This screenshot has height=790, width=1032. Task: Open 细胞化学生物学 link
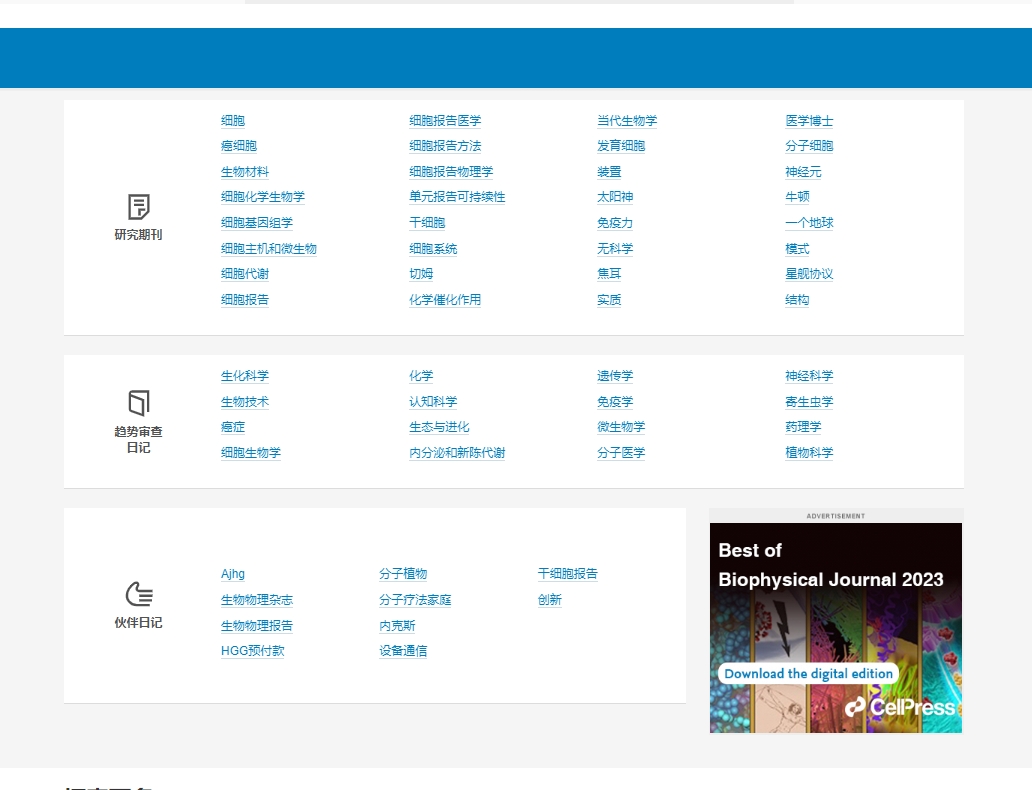coord(263,197)
